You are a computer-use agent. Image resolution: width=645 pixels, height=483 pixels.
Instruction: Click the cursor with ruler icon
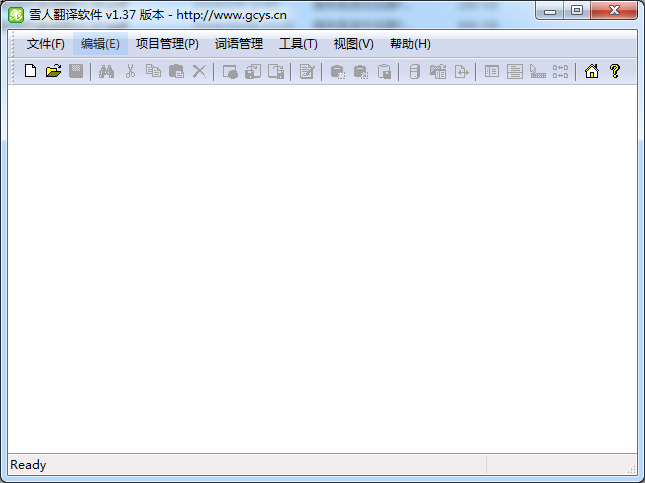point(538,71)
